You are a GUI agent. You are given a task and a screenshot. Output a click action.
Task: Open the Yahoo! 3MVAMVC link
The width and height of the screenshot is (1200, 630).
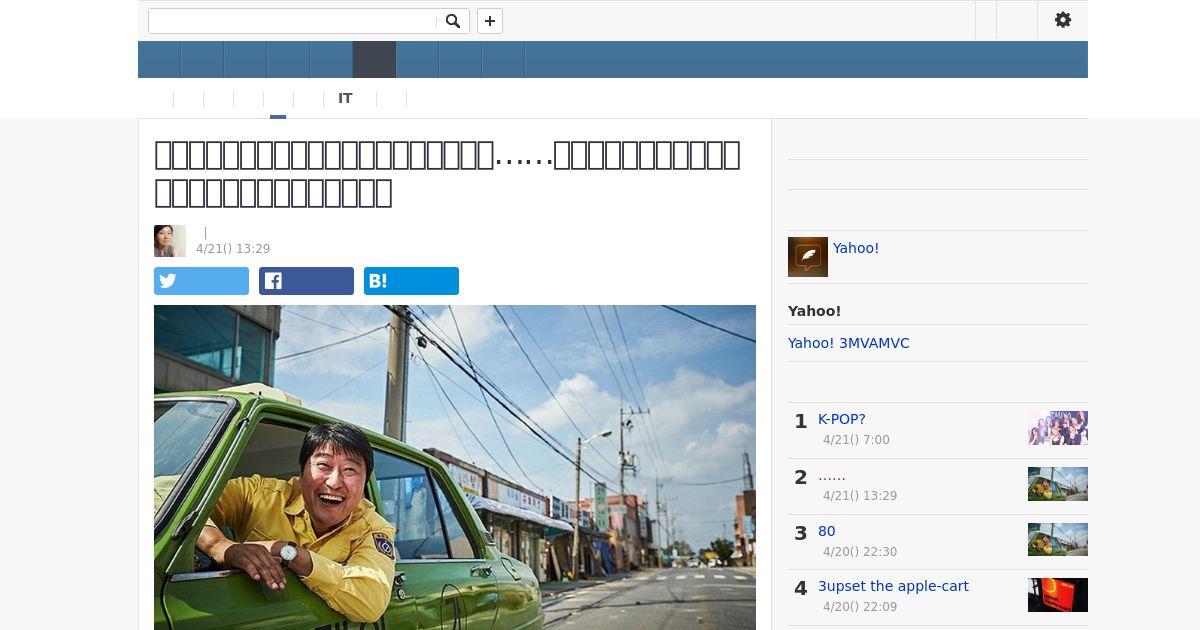848,343
